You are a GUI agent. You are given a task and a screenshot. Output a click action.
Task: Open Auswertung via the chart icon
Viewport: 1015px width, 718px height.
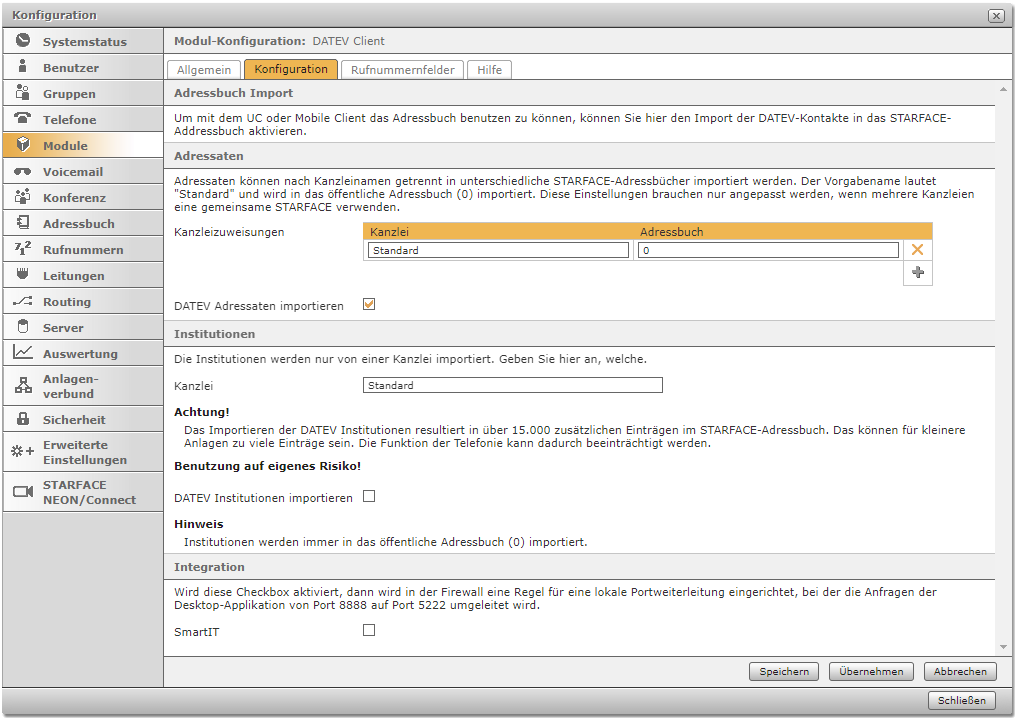pos(23,353)
